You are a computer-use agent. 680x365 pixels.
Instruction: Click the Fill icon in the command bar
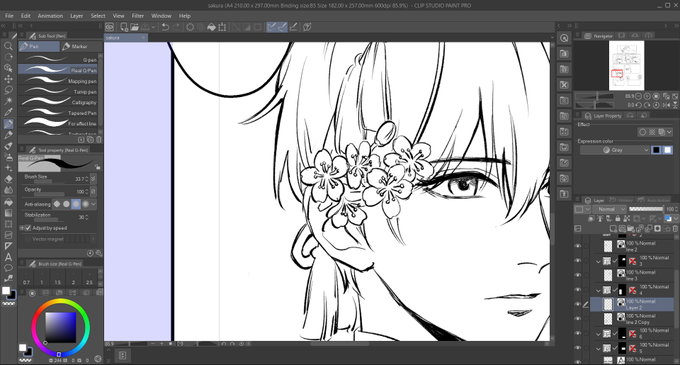click(211, 27)
